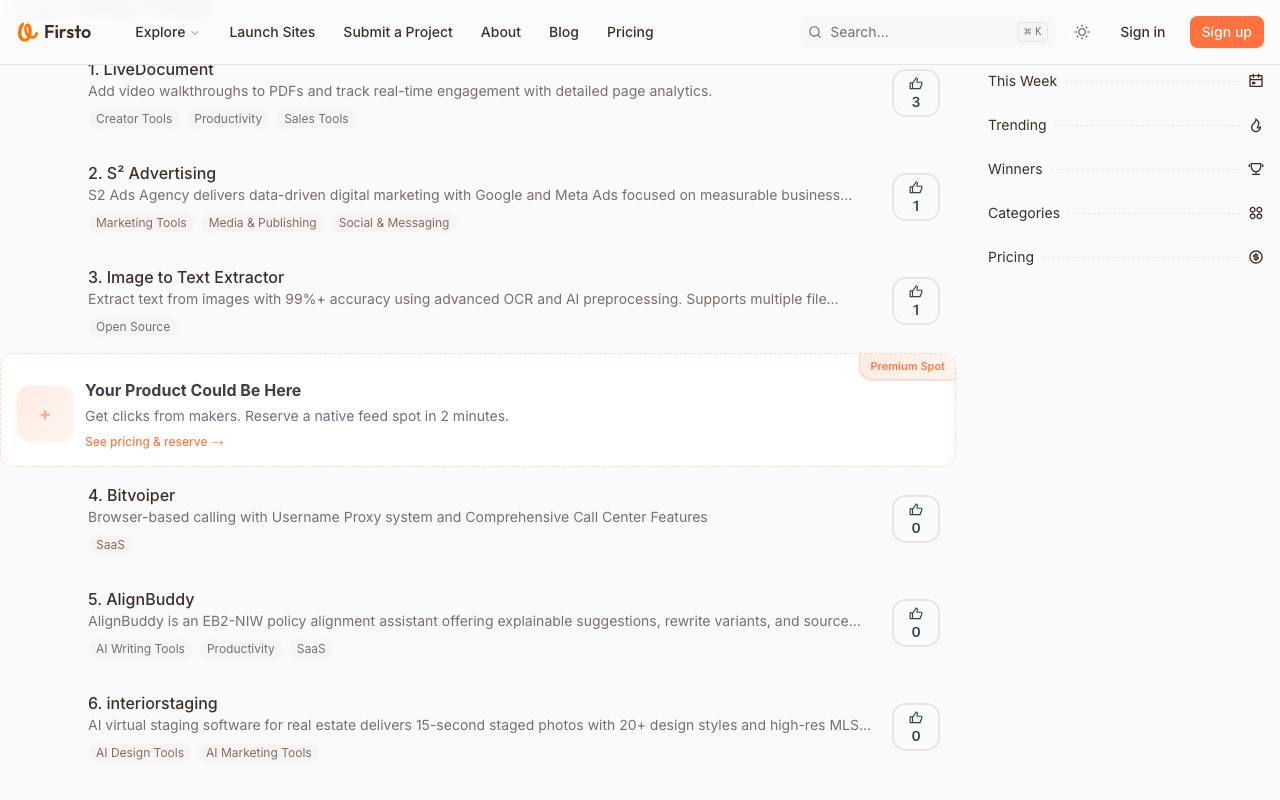Click the LiveDocument description about video walkthroughs
The image size is (1280, 800).
400,91
